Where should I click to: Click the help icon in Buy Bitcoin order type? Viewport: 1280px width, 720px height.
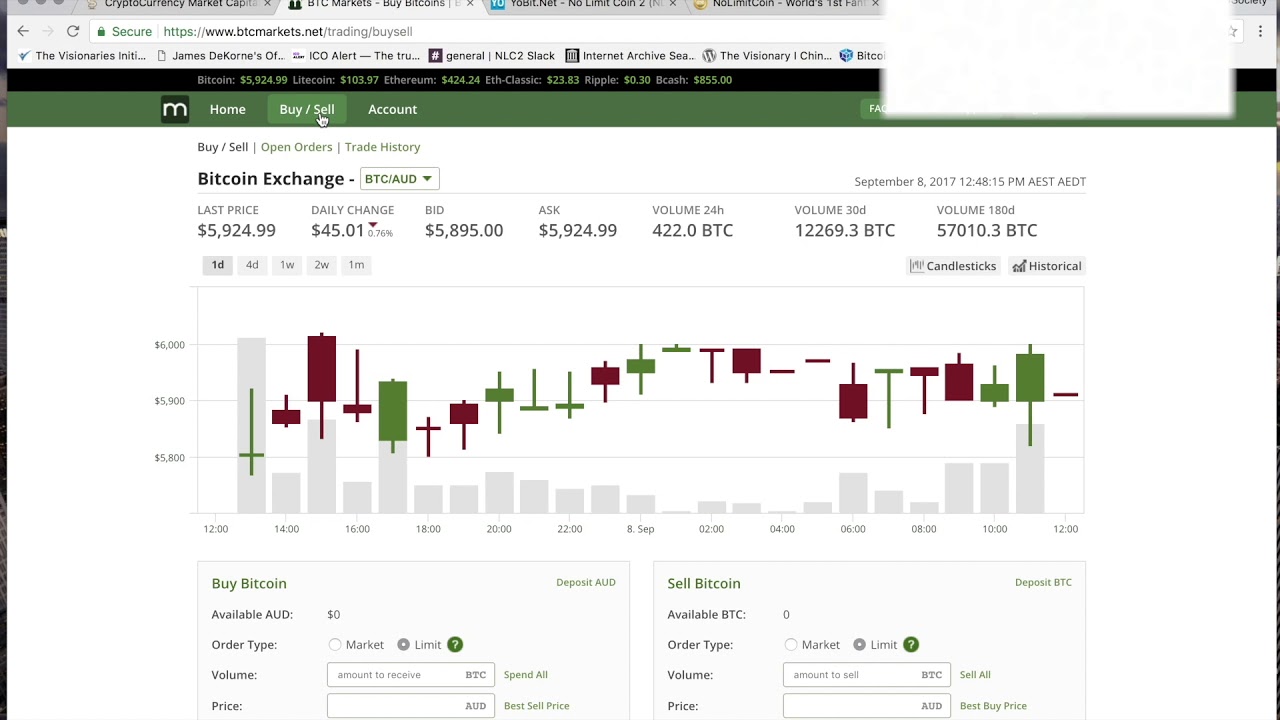(455, 645)
